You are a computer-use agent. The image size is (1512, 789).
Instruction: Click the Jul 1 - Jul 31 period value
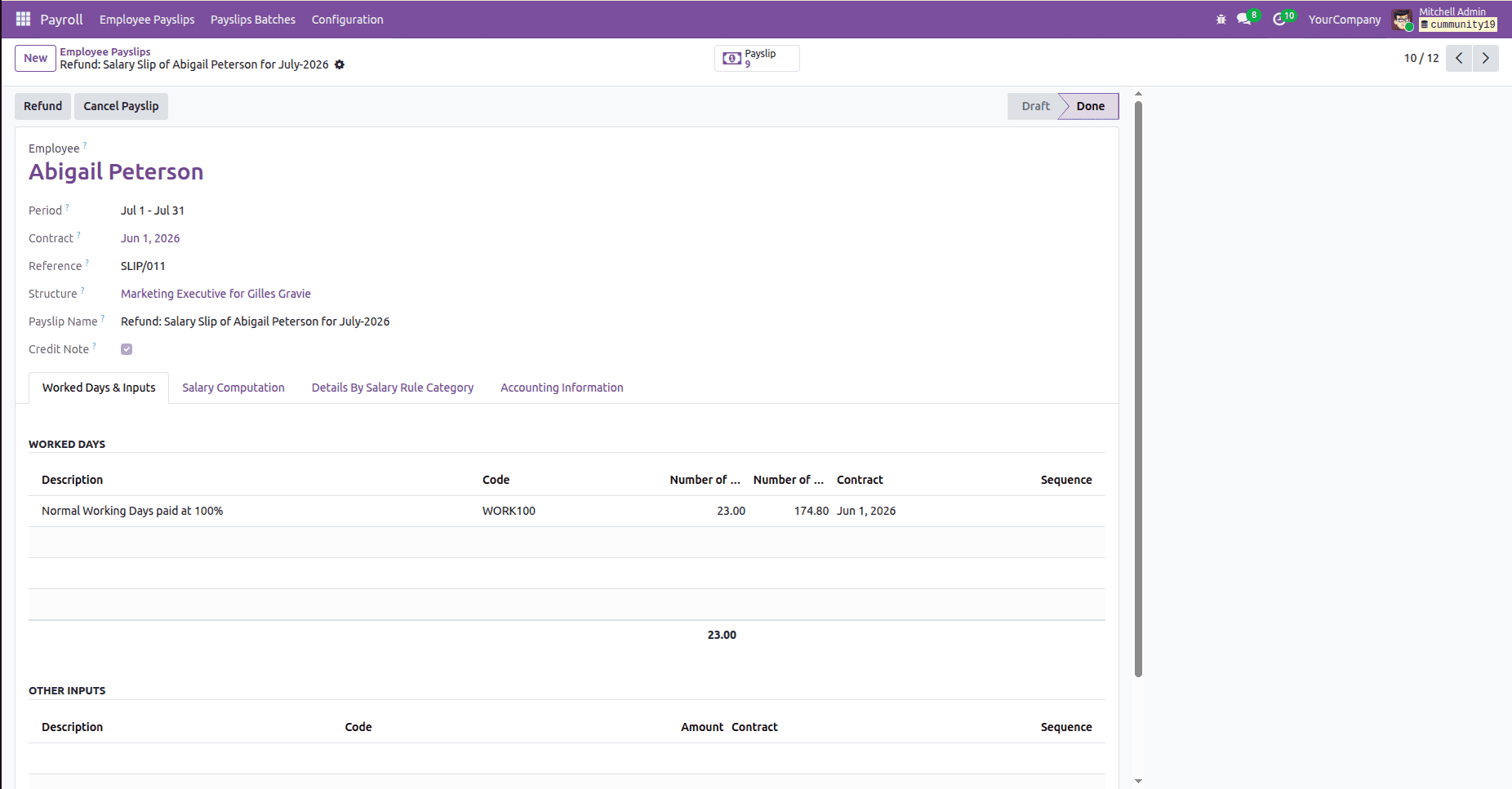point(153,211)
